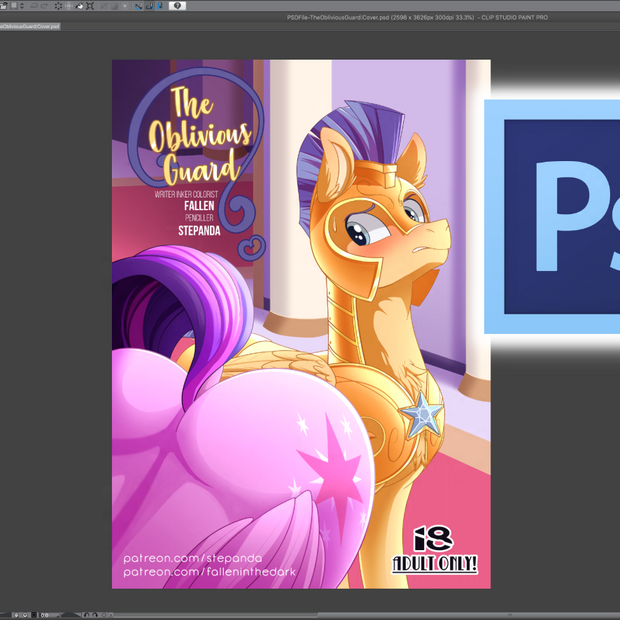Toggle Snap to Ruler
The image size is (620, 620).
click(x=138, y=6)
